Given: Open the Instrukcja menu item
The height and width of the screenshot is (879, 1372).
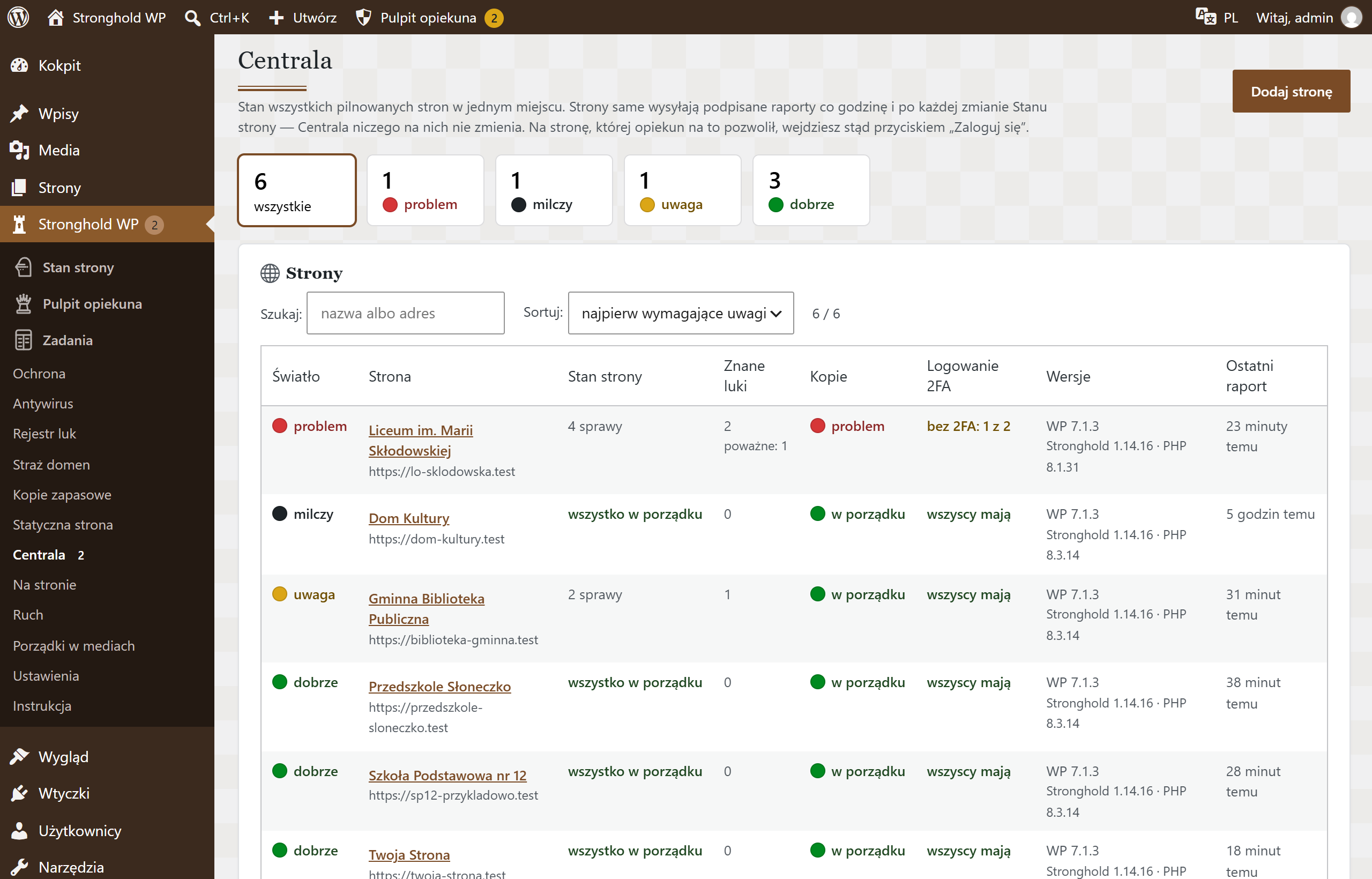Looking at the screenshot, I should 42,705.
